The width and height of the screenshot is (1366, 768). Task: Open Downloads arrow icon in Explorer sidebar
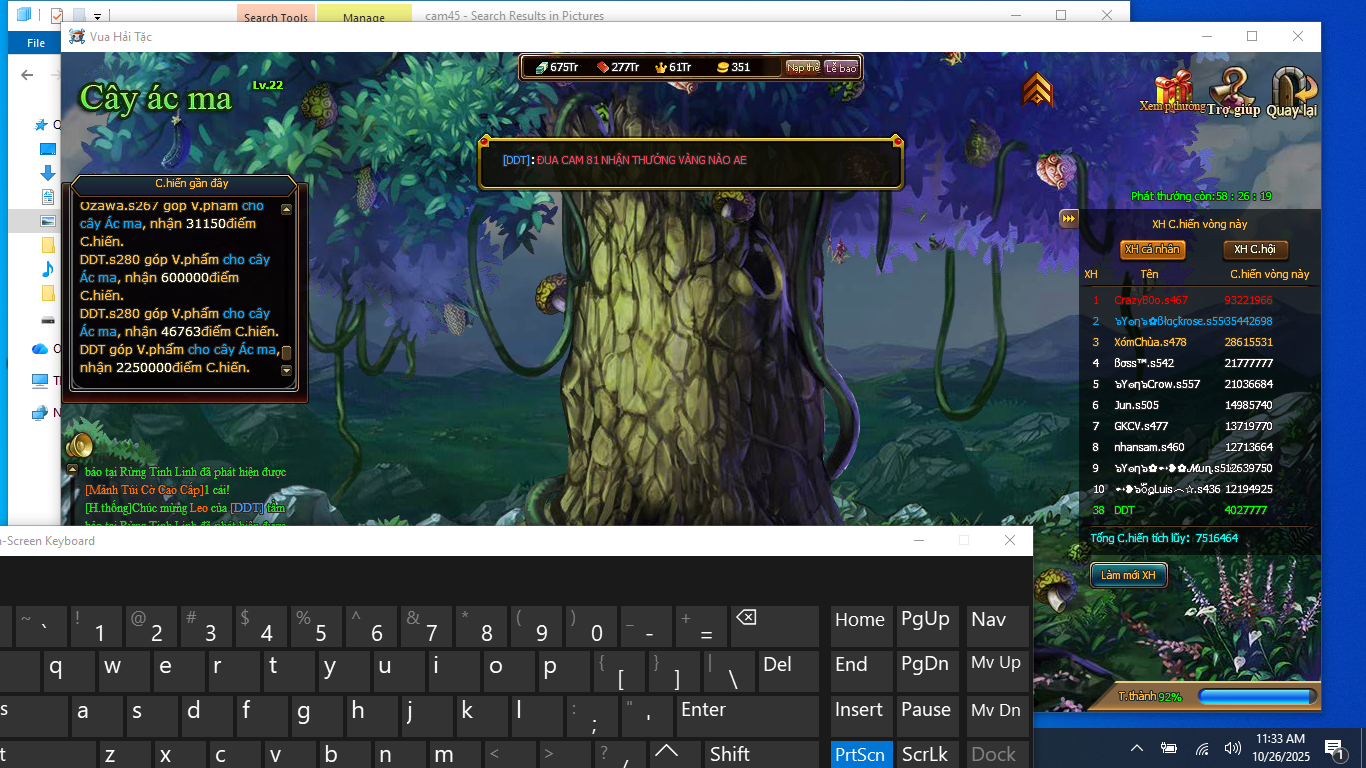tap(47, 173)
